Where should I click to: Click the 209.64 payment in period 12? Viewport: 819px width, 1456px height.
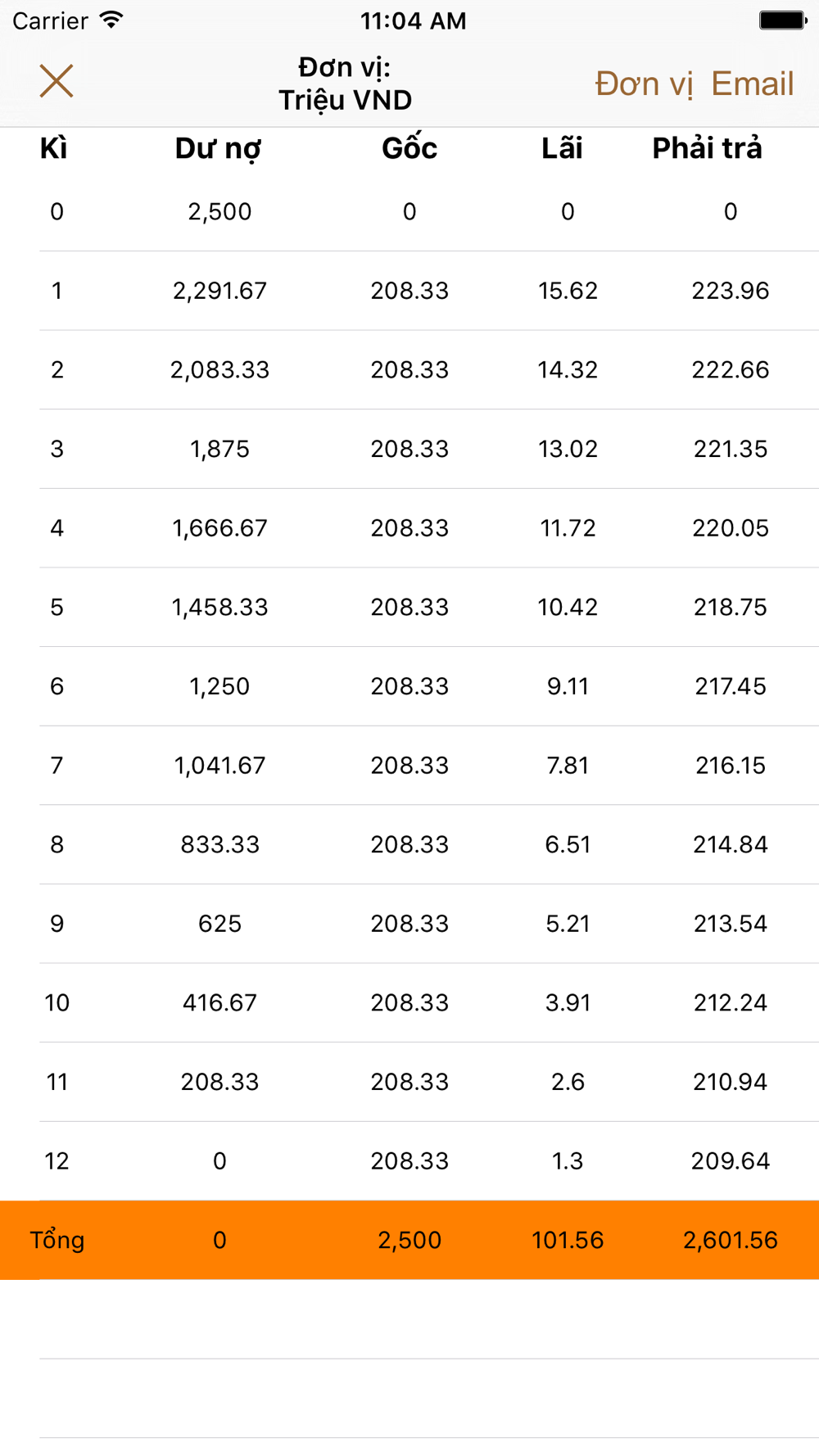pyautogui.click(x=731, y=1161)
